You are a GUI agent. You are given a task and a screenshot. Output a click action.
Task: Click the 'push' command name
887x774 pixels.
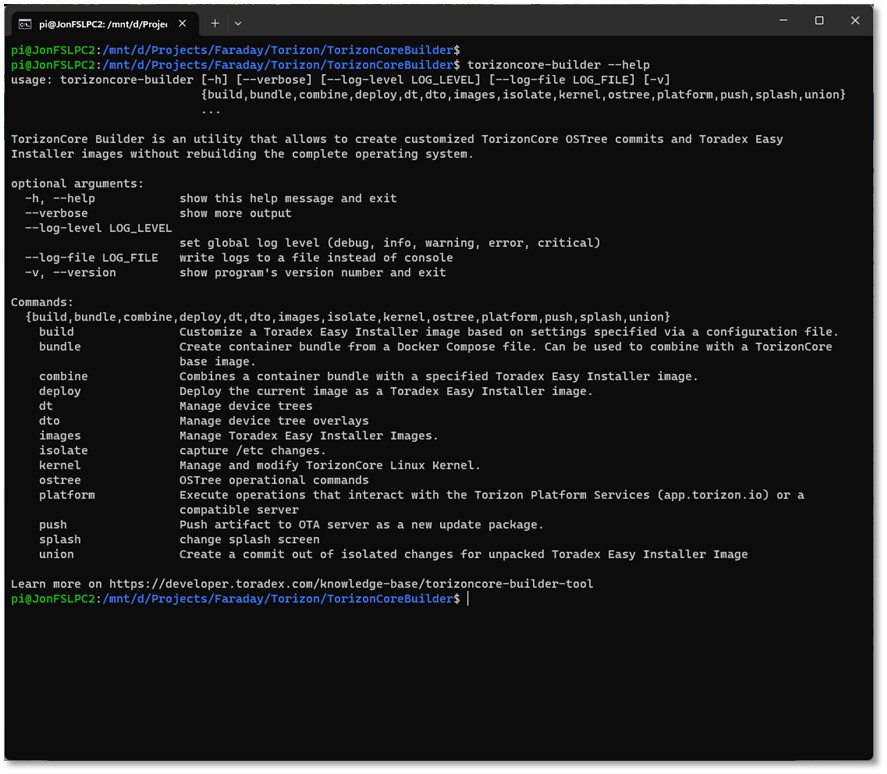coord(53,524)
